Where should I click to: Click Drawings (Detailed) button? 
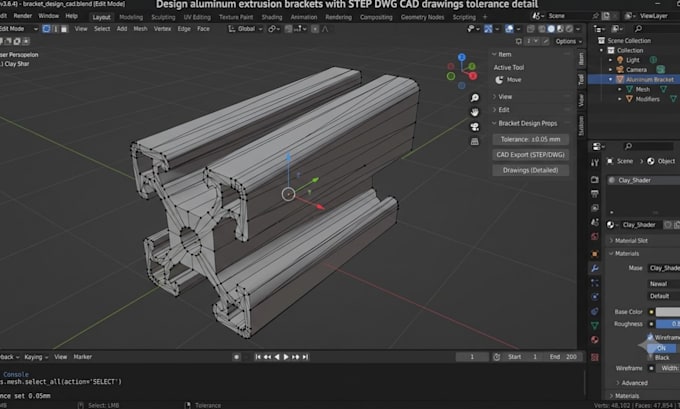point(530,170)
